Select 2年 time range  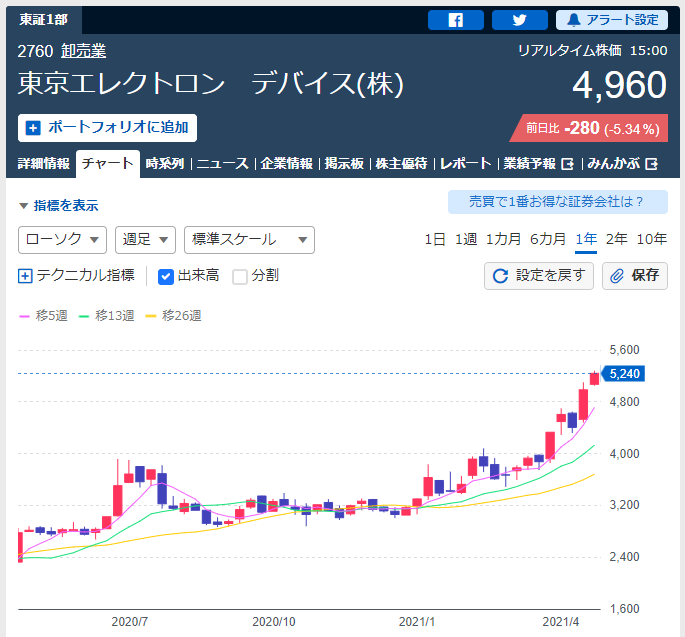[x=616, y=239]
